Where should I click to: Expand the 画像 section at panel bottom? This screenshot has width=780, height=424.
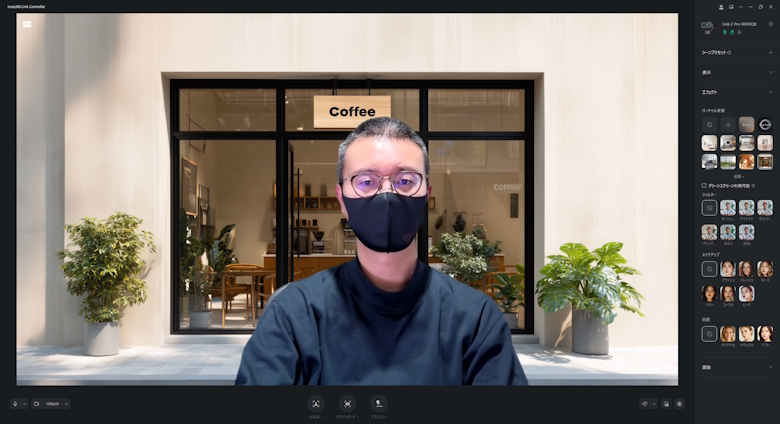pos(770,367)
